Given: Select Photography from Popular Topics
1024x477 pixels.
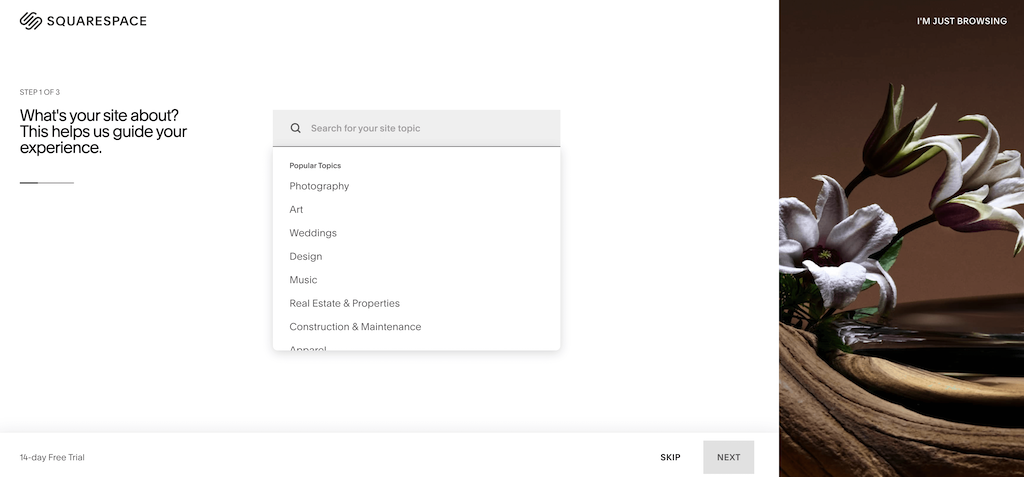Looking at the screenshot, I should point(319,186).
